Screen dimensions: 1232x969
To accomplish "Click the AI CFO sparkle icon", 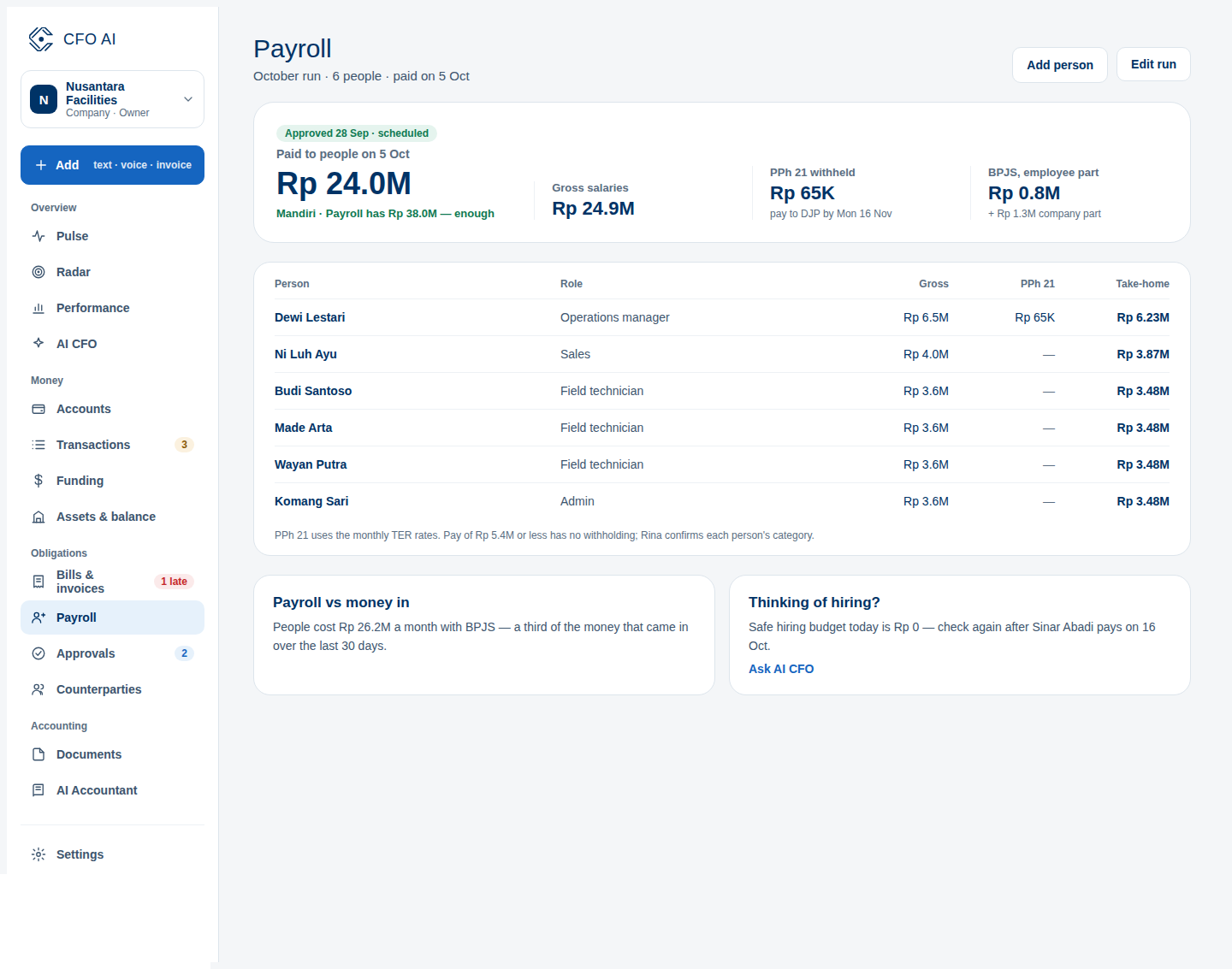I will coord(38,344).
